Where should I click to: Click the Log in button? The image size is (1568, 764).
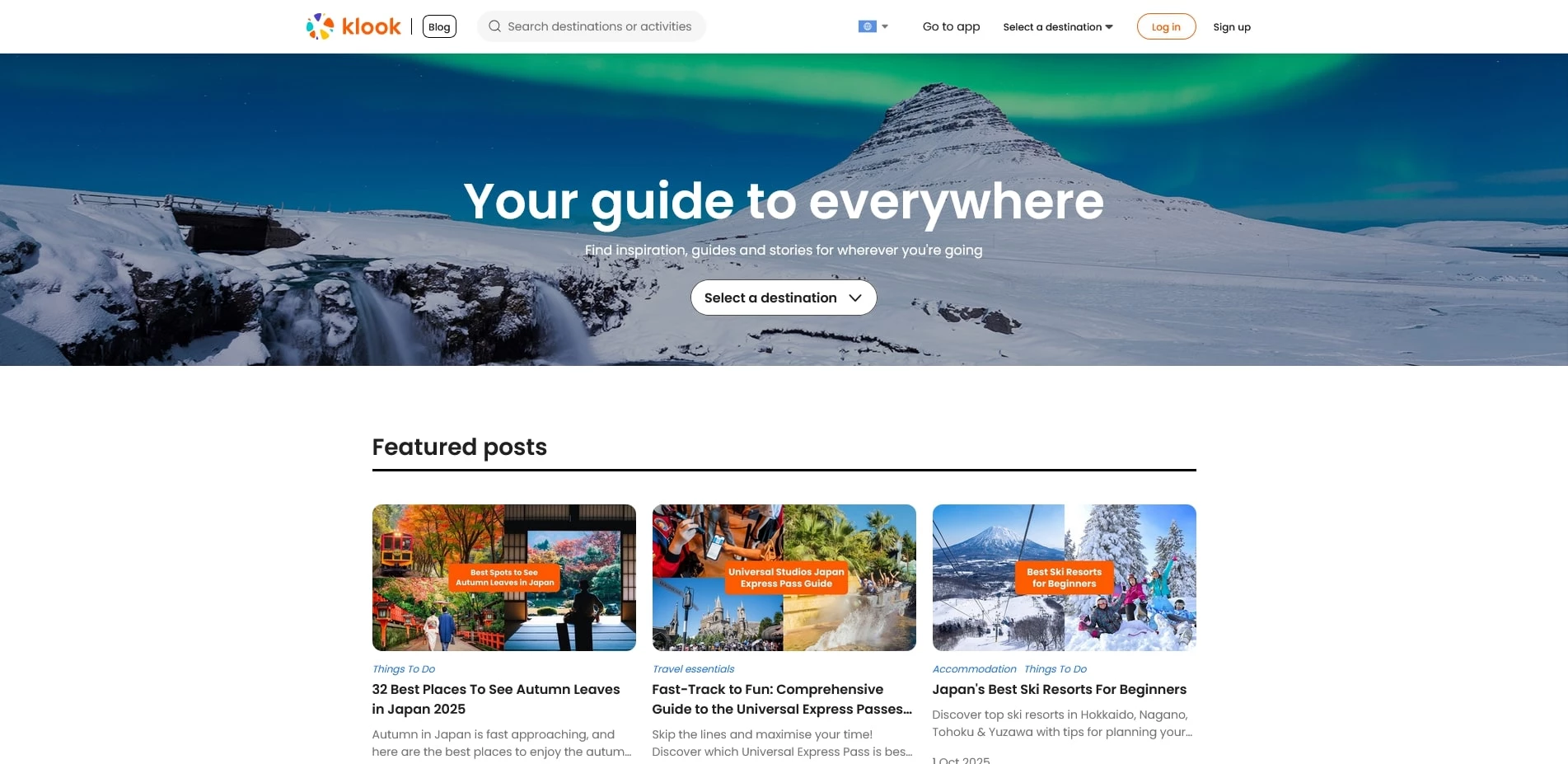pos(1166,26)
